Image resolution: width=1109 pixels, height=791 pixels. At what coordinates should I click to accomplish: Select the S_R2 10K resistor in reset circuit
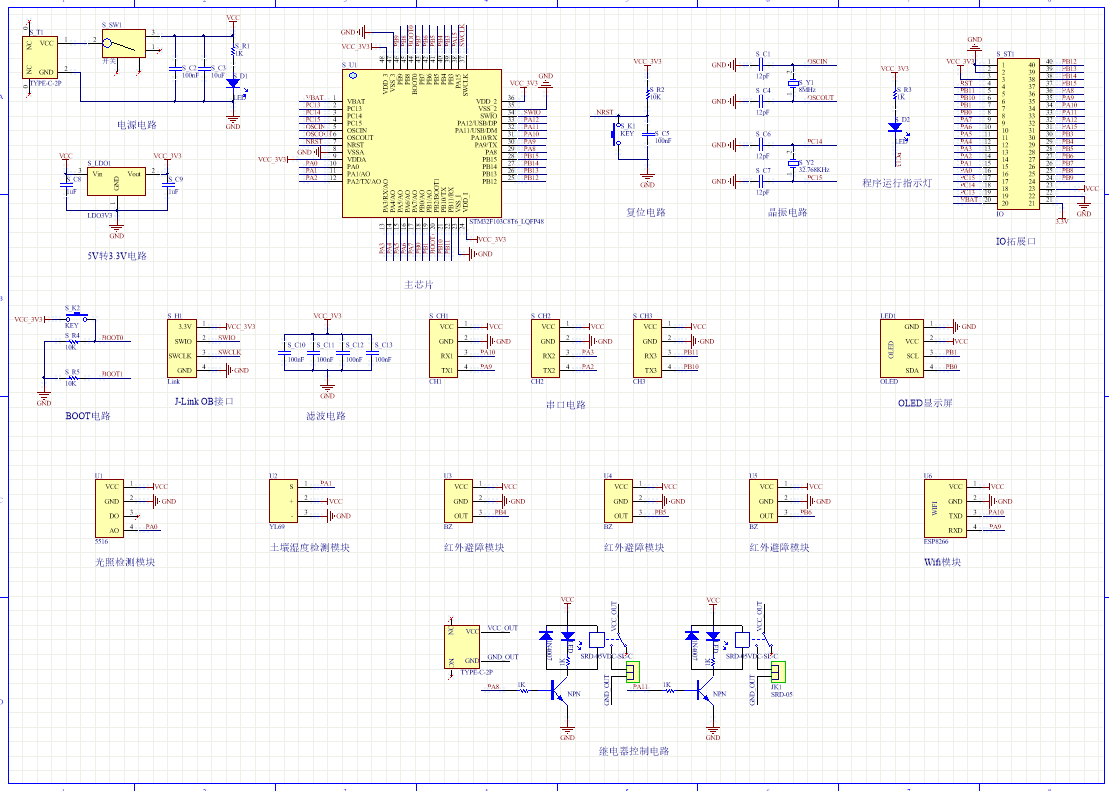tap(648, 94)
